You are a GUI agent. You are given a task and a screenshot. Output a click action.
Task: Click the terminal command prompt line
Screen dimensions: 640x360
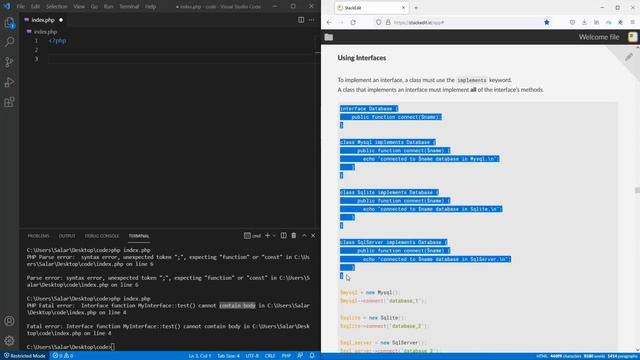point(70,347)
